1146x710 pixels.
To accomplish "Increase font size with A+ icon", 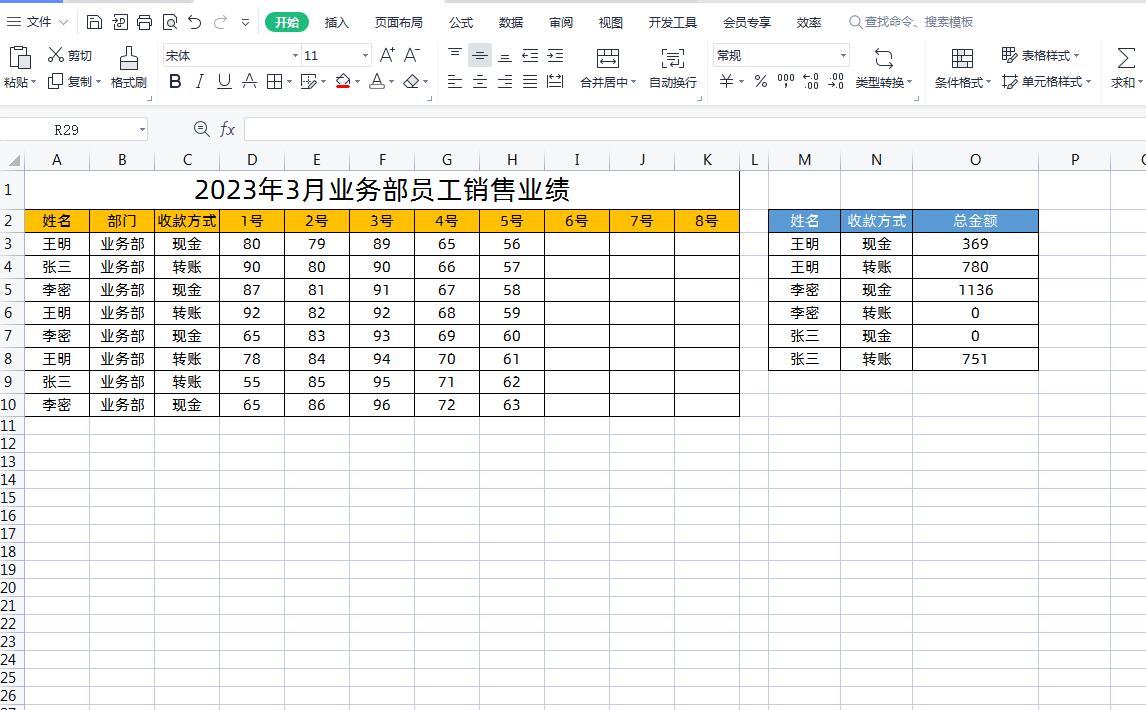I will point(387,55).
